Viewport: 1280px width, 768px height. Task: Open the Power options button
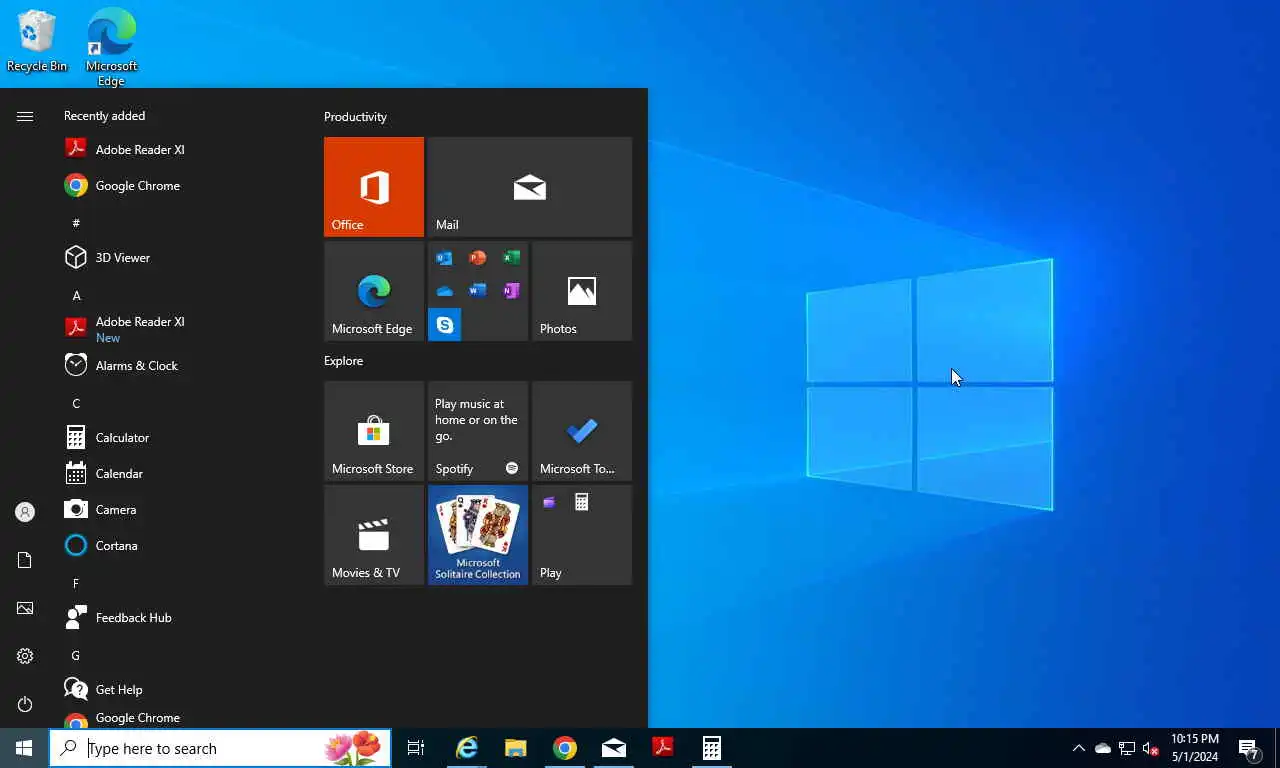tap(25, 704)
